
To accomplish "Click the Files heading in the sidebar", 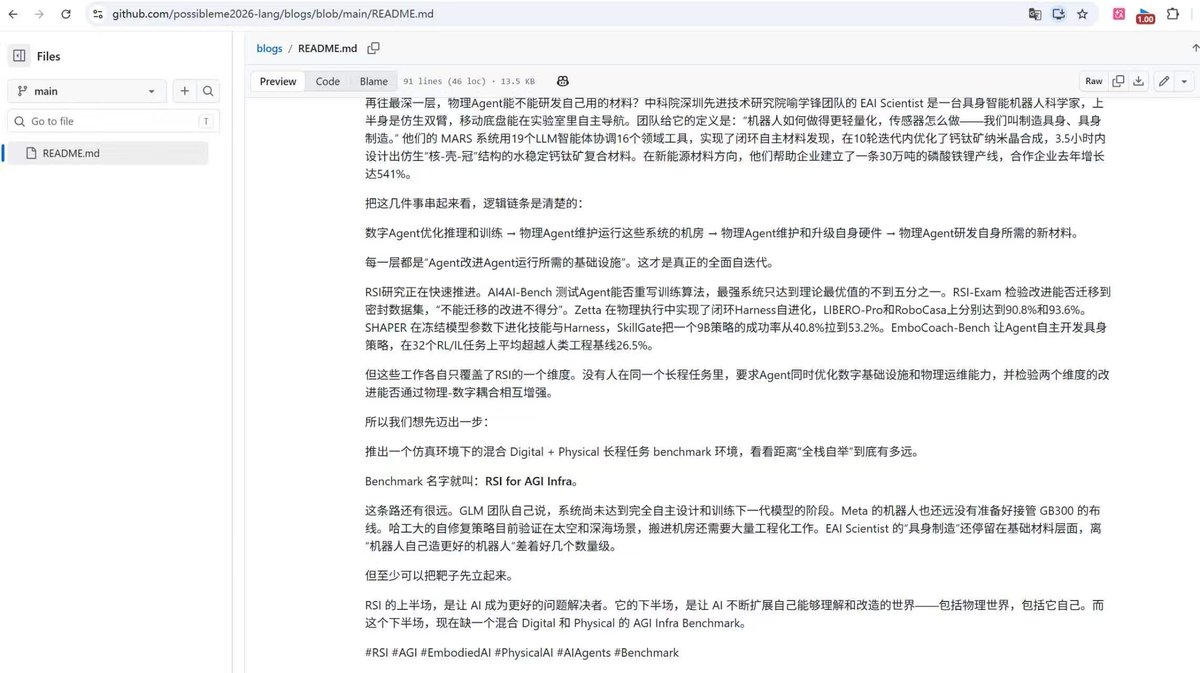I will [x=48, y=57].
